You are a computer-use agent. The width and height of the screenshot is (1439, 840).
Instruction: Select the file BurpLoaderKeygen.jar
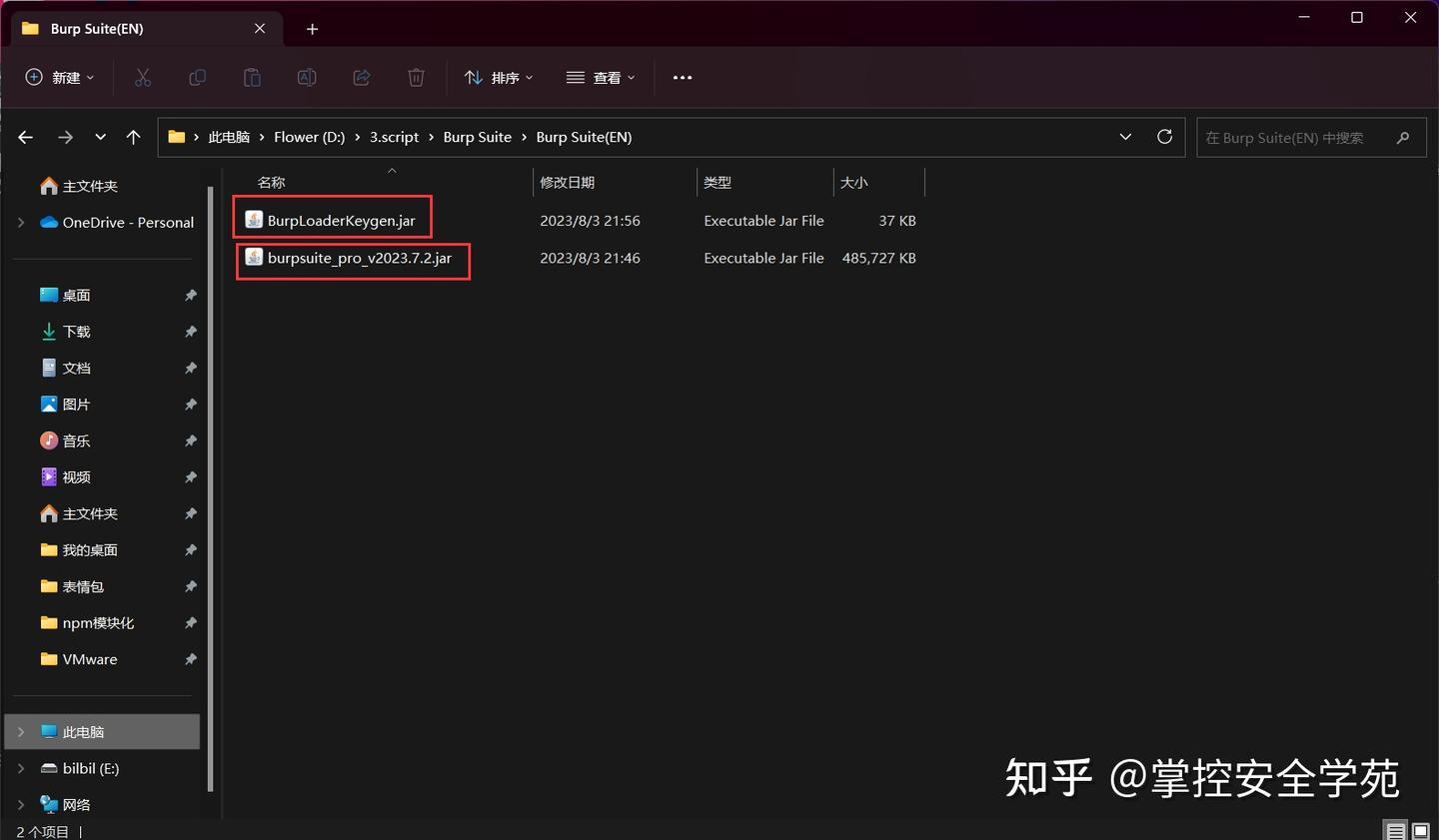coord(341,221)
